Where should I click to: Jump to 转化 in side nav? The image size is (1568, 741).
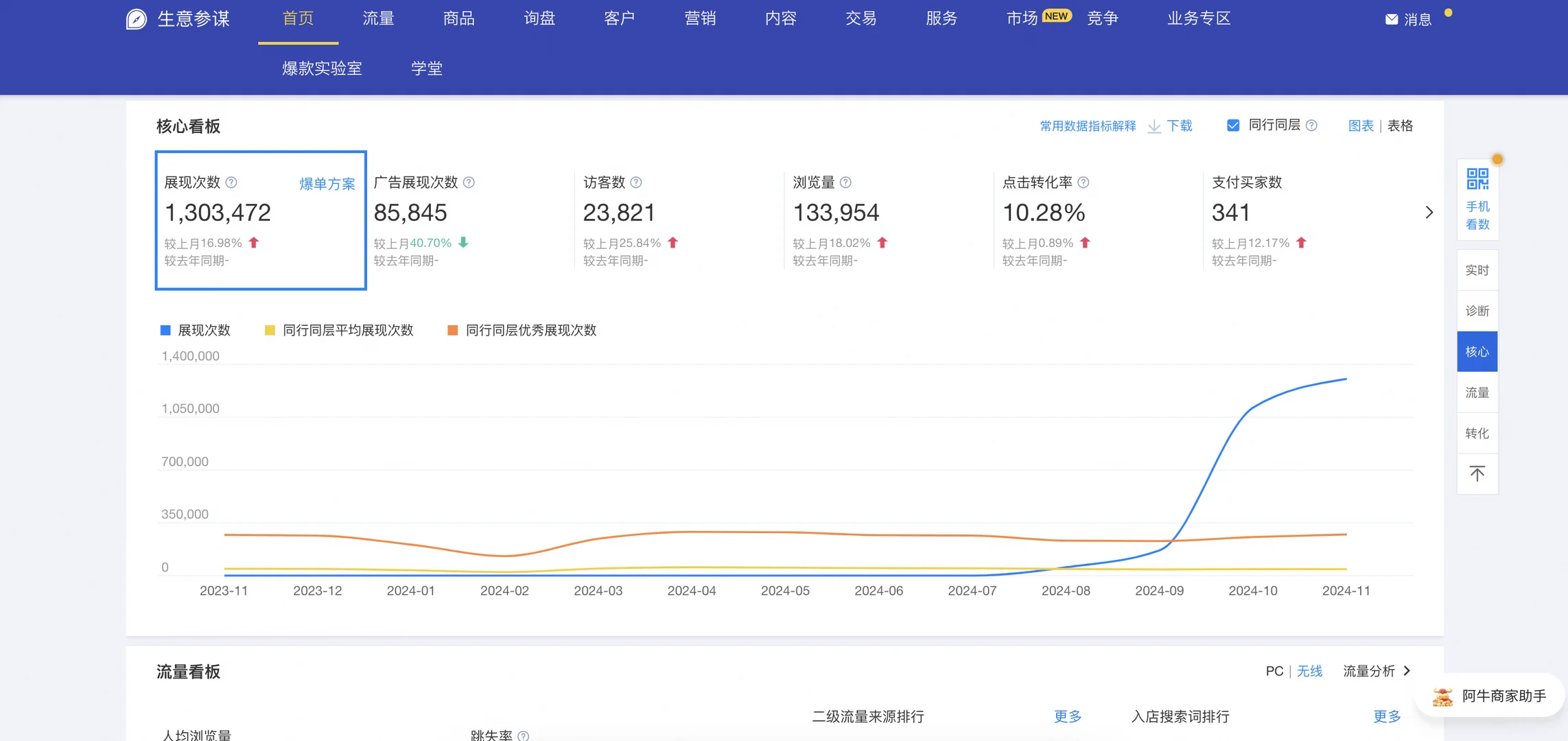pos(1477,433)
